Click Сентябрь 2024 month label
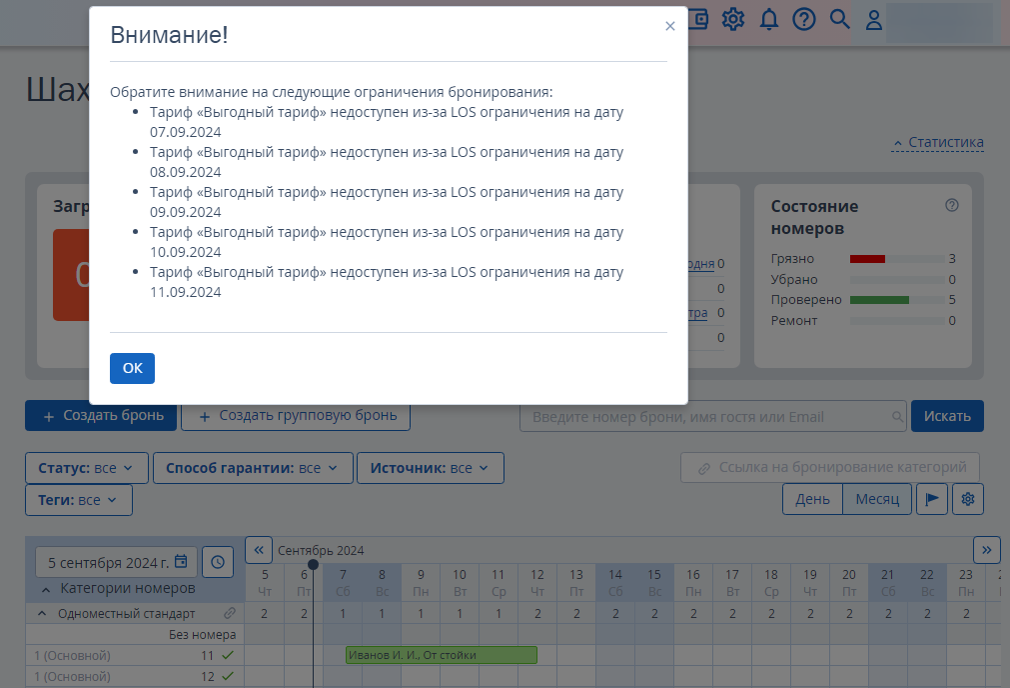1010x688 pixels. pyautogui.click(x=321, y=551)
